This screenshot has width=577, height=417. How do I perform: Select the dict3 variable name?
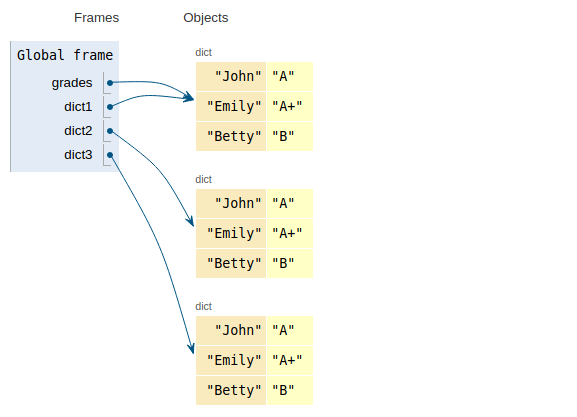(x=78, y=155)
